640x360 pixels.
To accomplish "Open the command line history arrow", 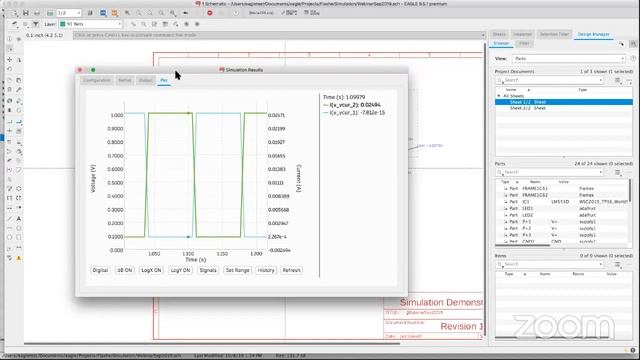I will (x=483, y=36).
